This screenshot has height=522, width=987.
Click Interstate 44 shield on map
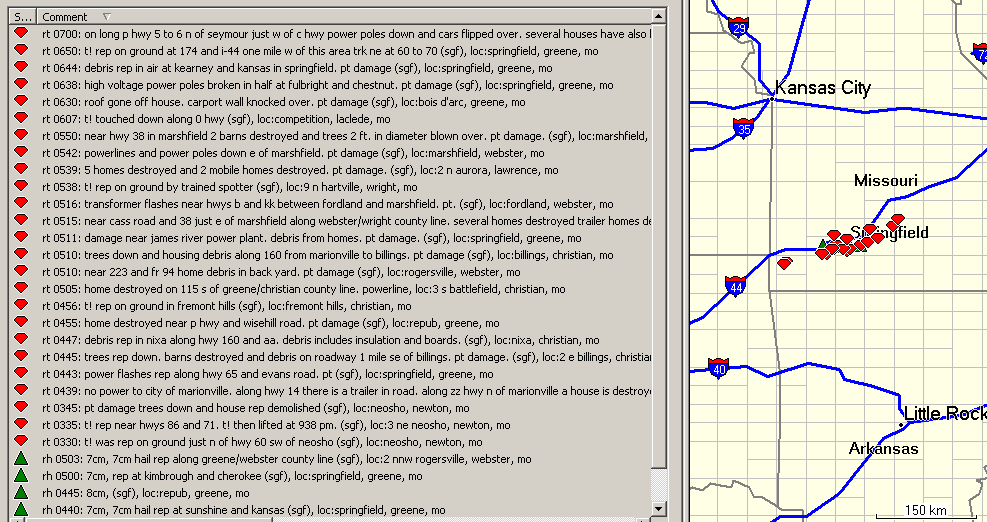(x=735, y=287)
